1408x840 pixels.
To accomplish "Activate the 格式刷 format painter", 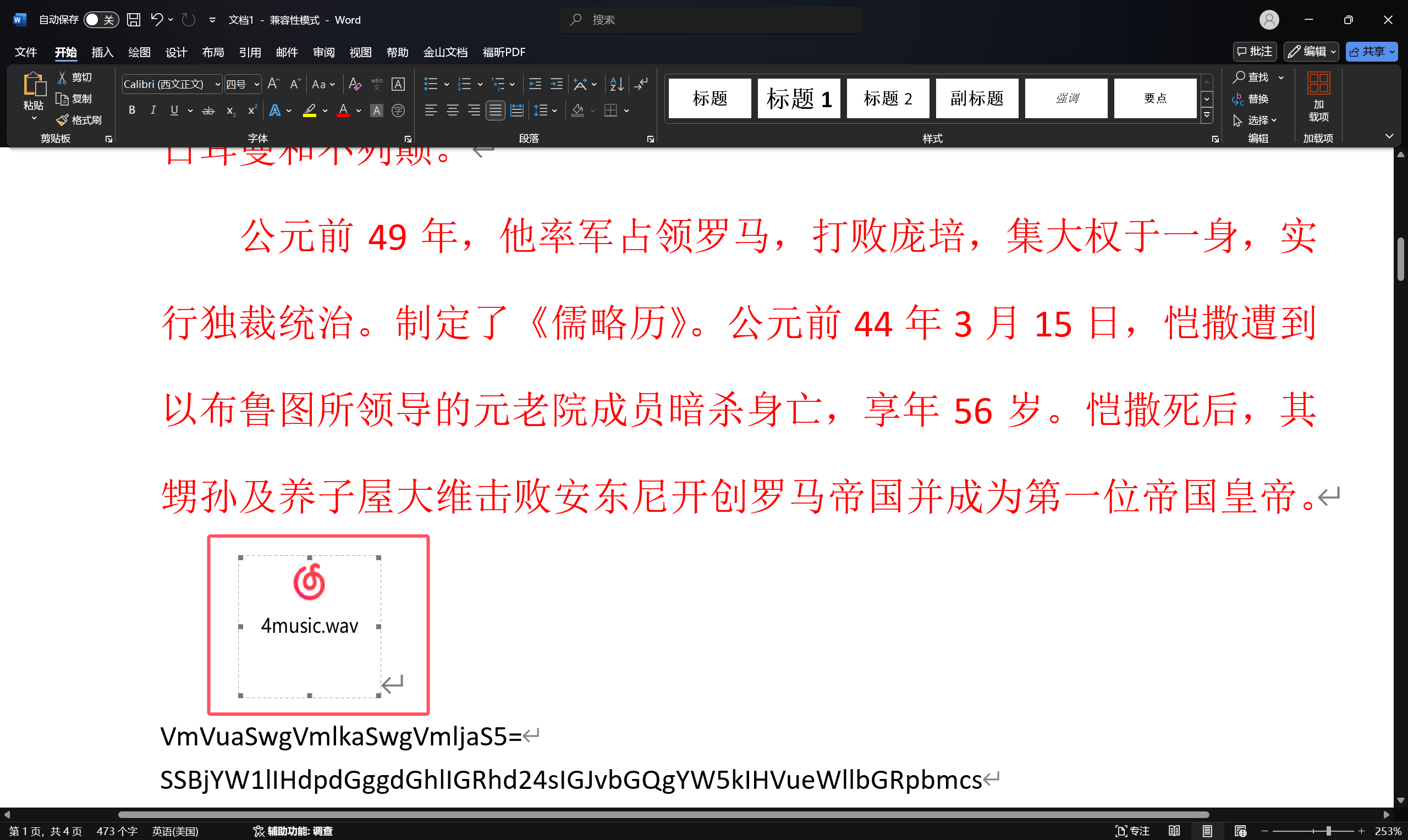I will (79, 120).
